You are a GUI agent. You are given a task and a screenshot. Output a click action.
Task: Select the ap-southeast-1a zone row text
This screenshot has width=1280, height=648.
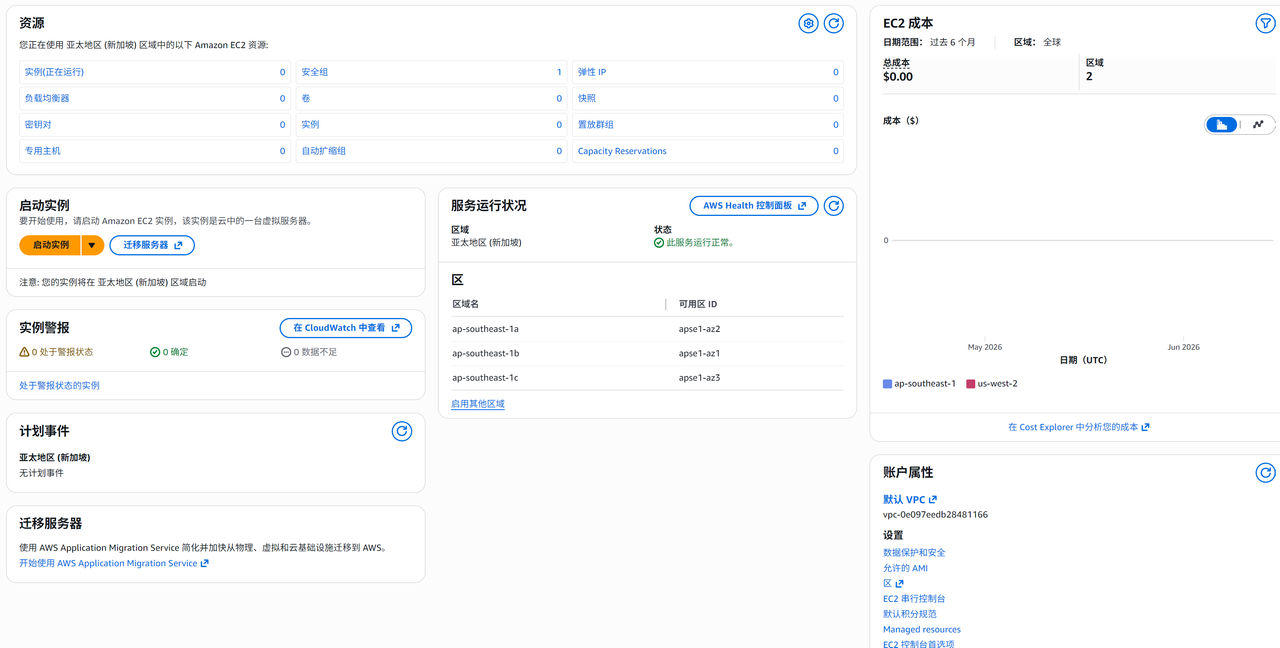485,329
